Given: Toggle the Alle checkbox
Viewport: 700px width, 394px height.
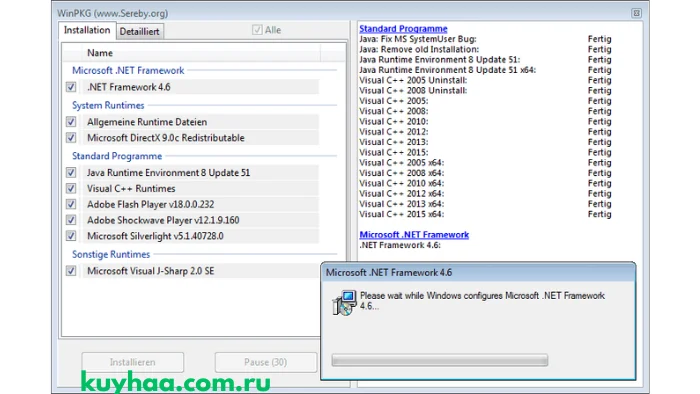Looking at the screenshot, I should [x=257, y=30].
